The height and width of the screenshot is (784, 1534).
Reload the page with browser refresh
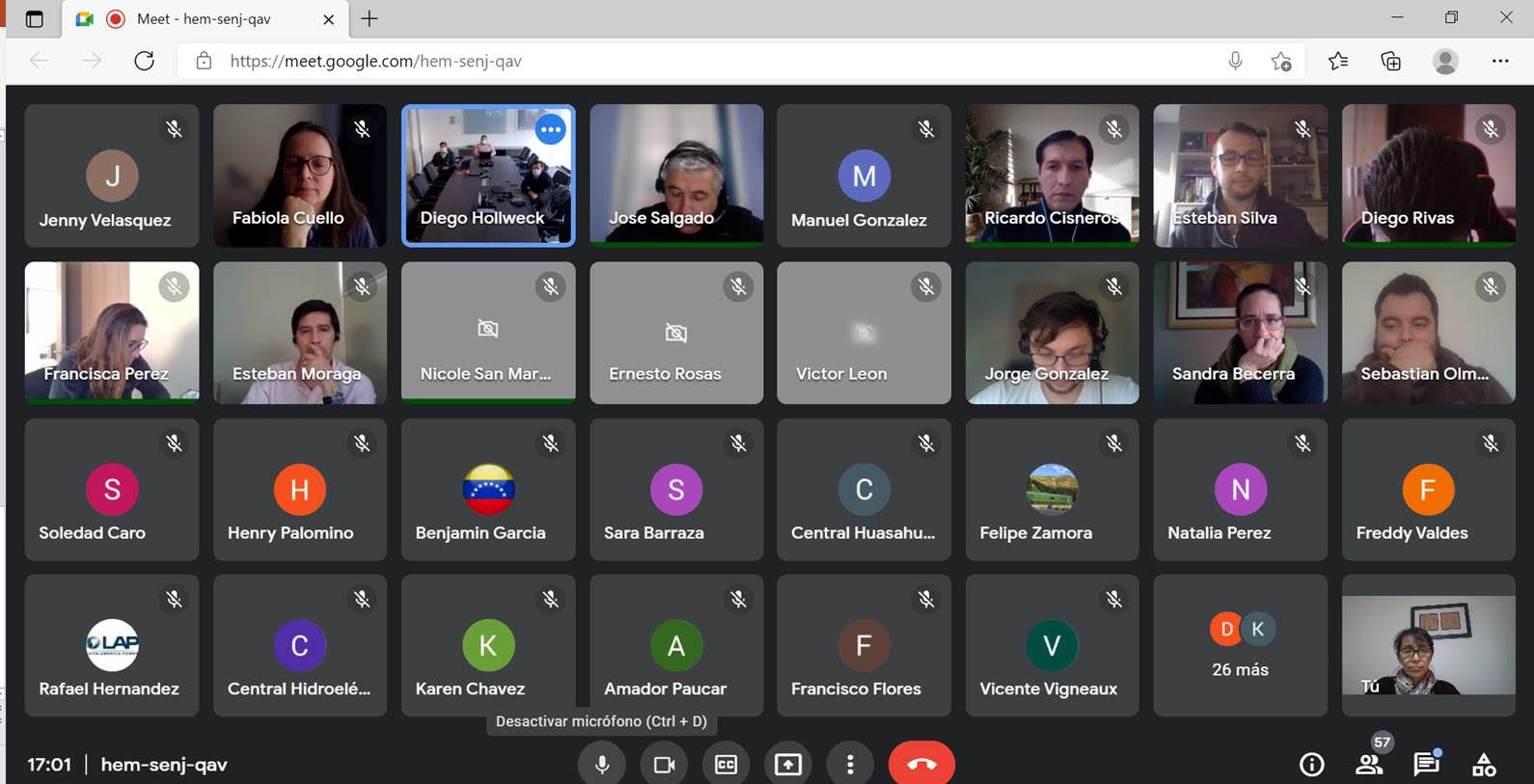145,61
